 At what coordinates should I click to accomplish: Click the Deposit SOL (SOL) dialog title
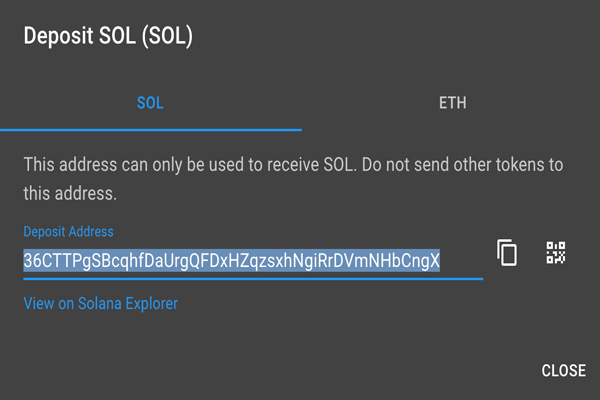point(107,38)
